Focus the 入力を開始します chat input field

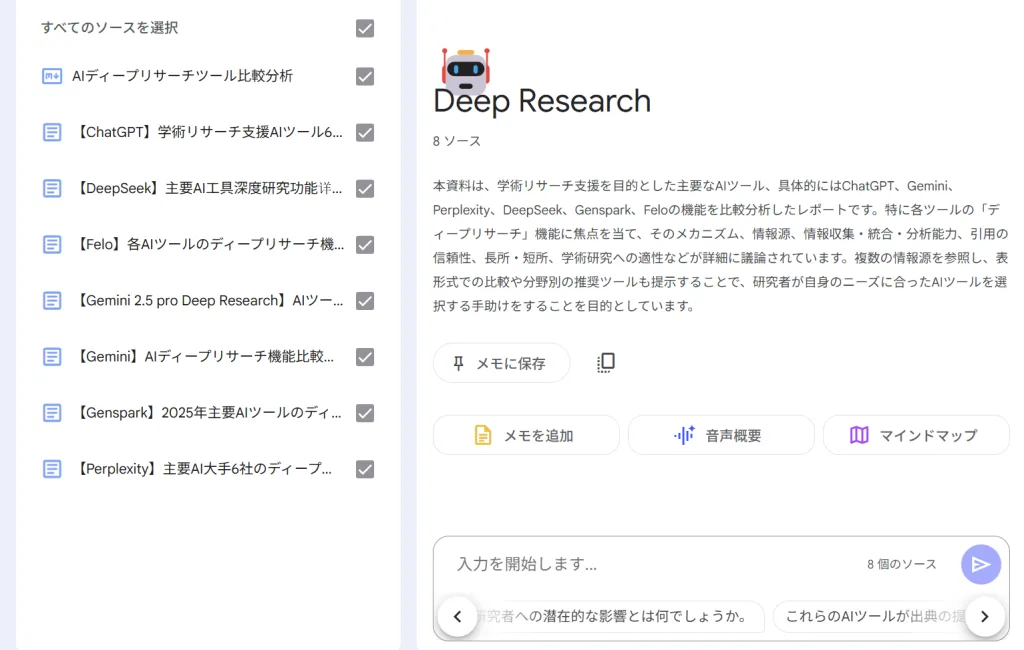[653, 564]
